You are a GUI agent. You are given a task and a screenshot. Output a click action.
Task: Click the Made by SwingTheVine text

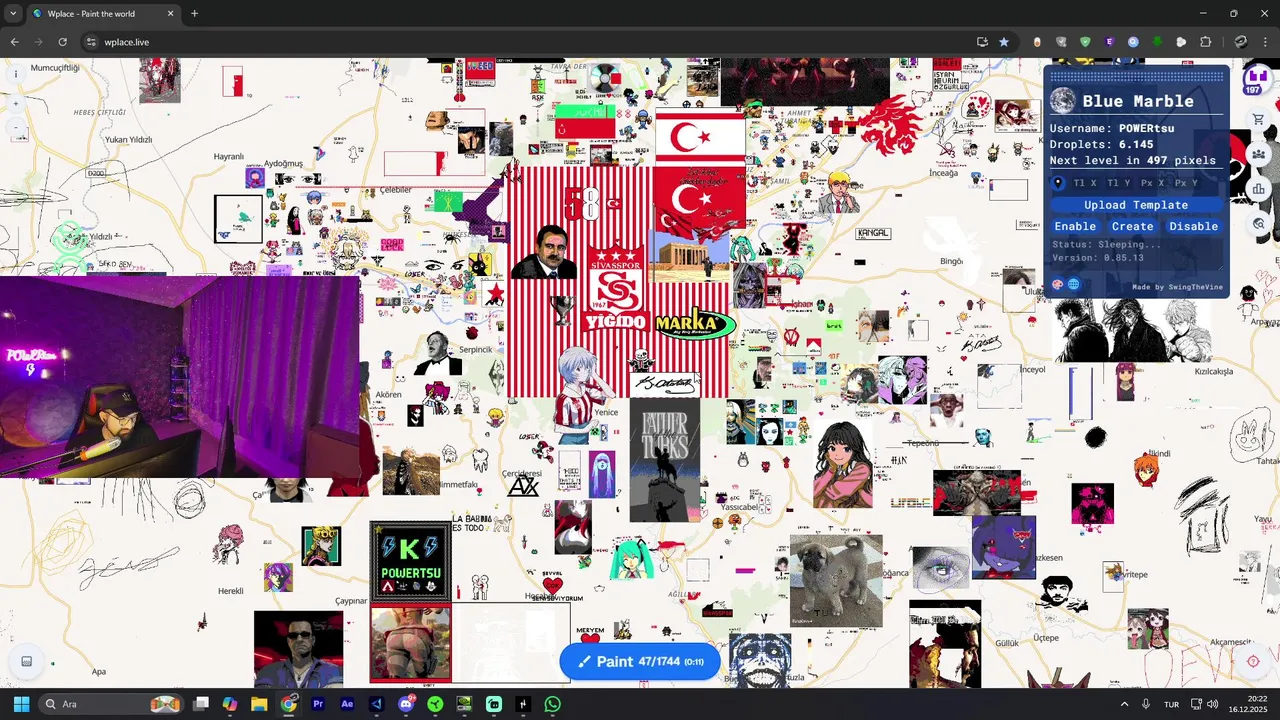pyautogui.click(x=1177, y=287)
